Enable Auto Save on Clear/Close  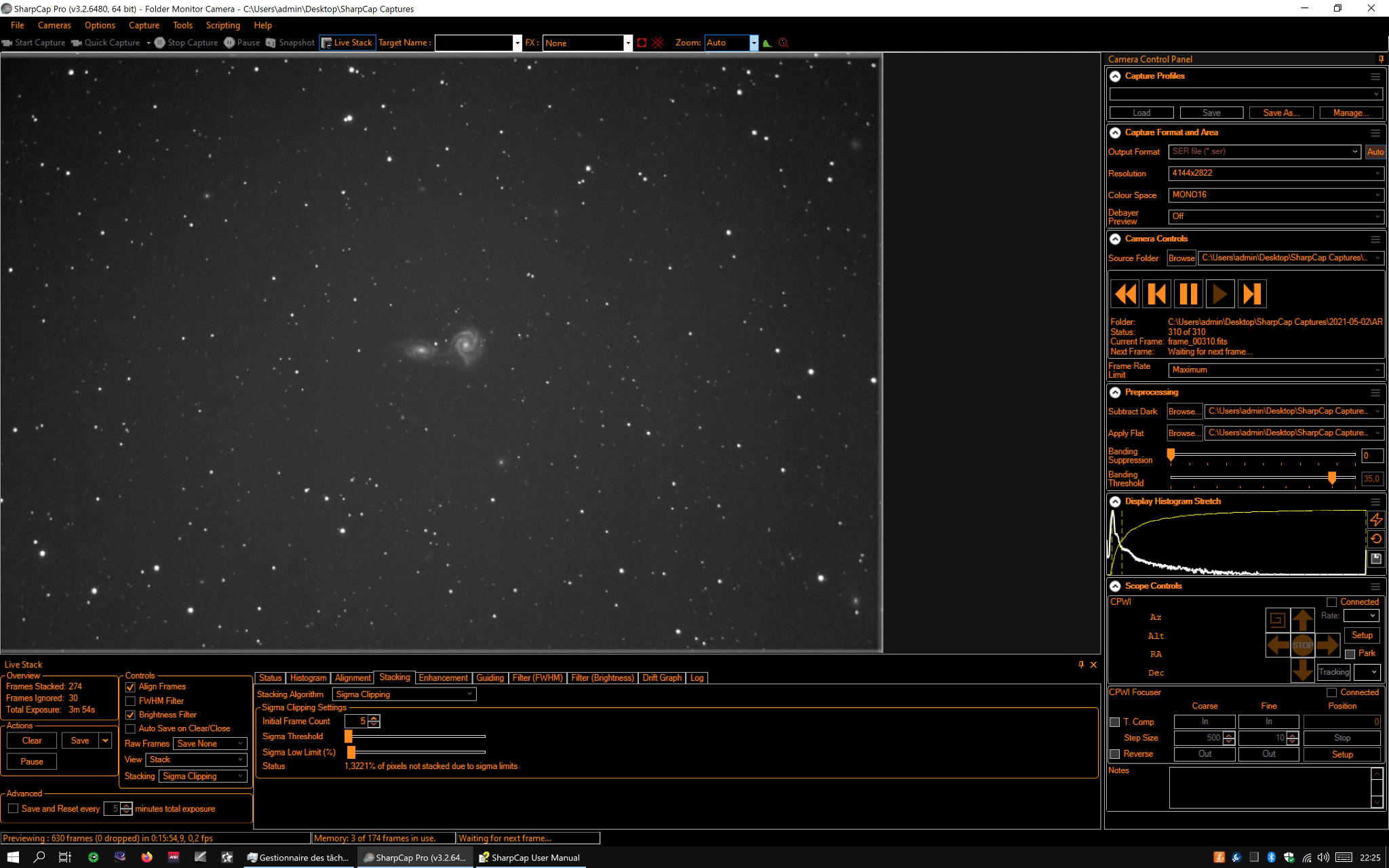pyautogui.click(x=130, y=729)
